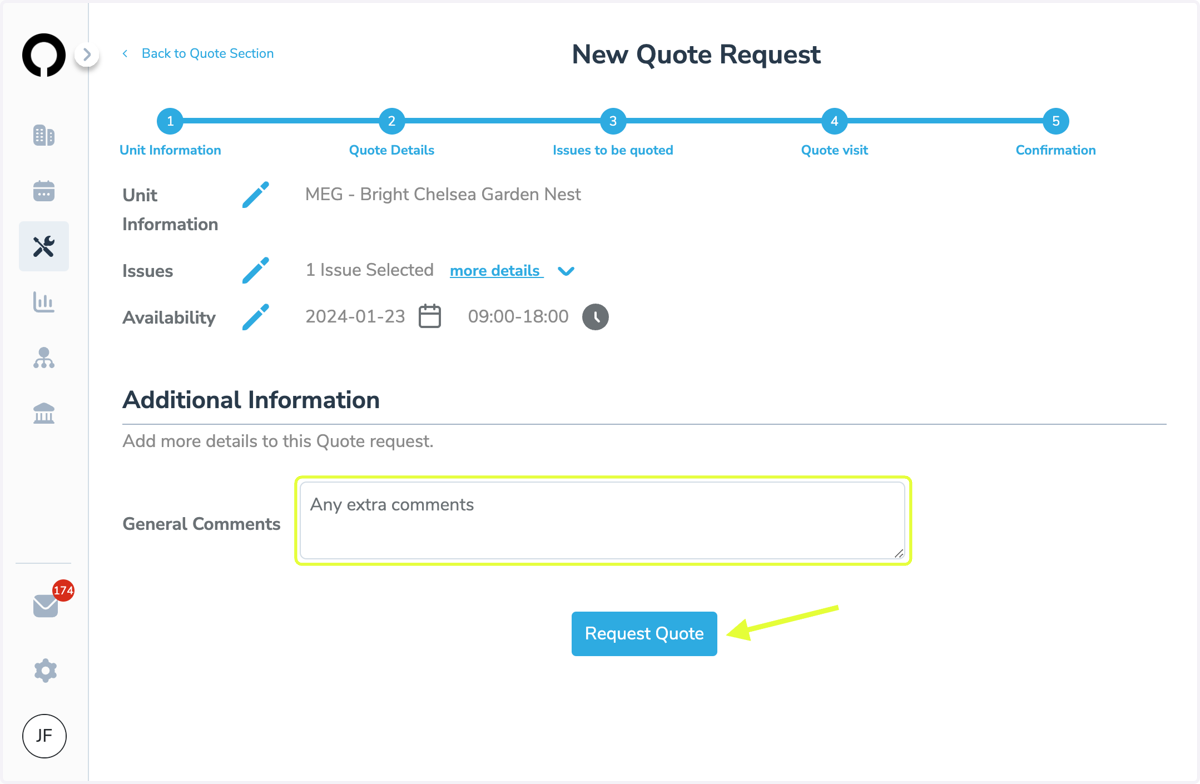
Task: Open the team hierarchy sidebar icon
Action: [44, 358]
